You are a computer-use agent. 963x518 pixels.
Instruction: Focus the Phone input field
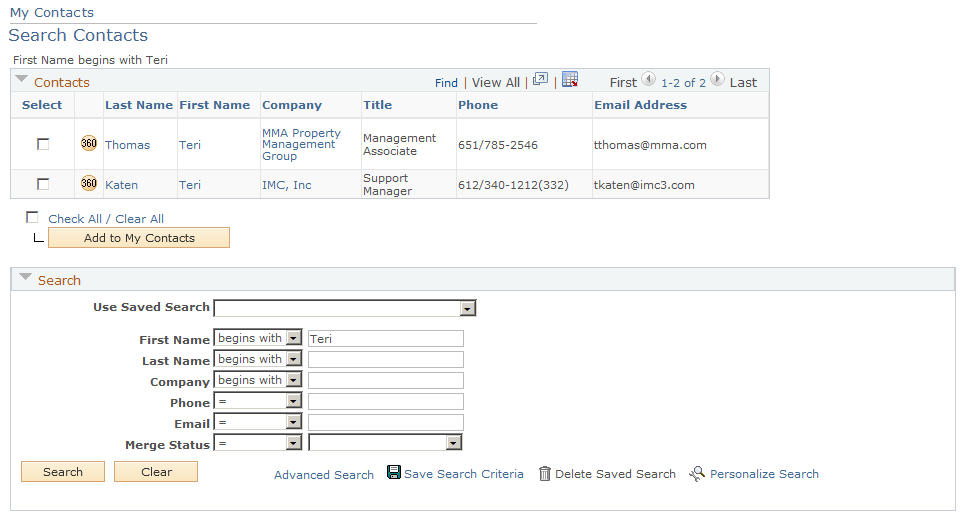coord(386,402)
